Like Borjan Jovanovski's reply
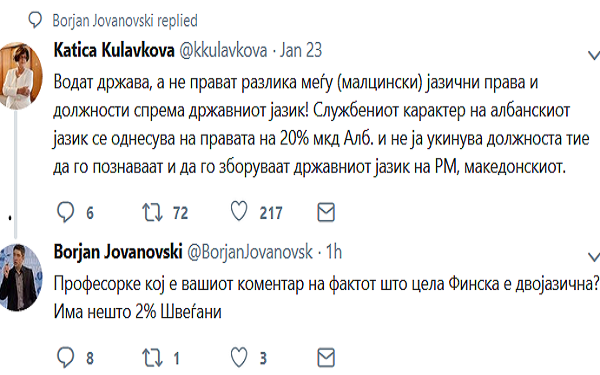600x375 pixels. pos(239,357)
